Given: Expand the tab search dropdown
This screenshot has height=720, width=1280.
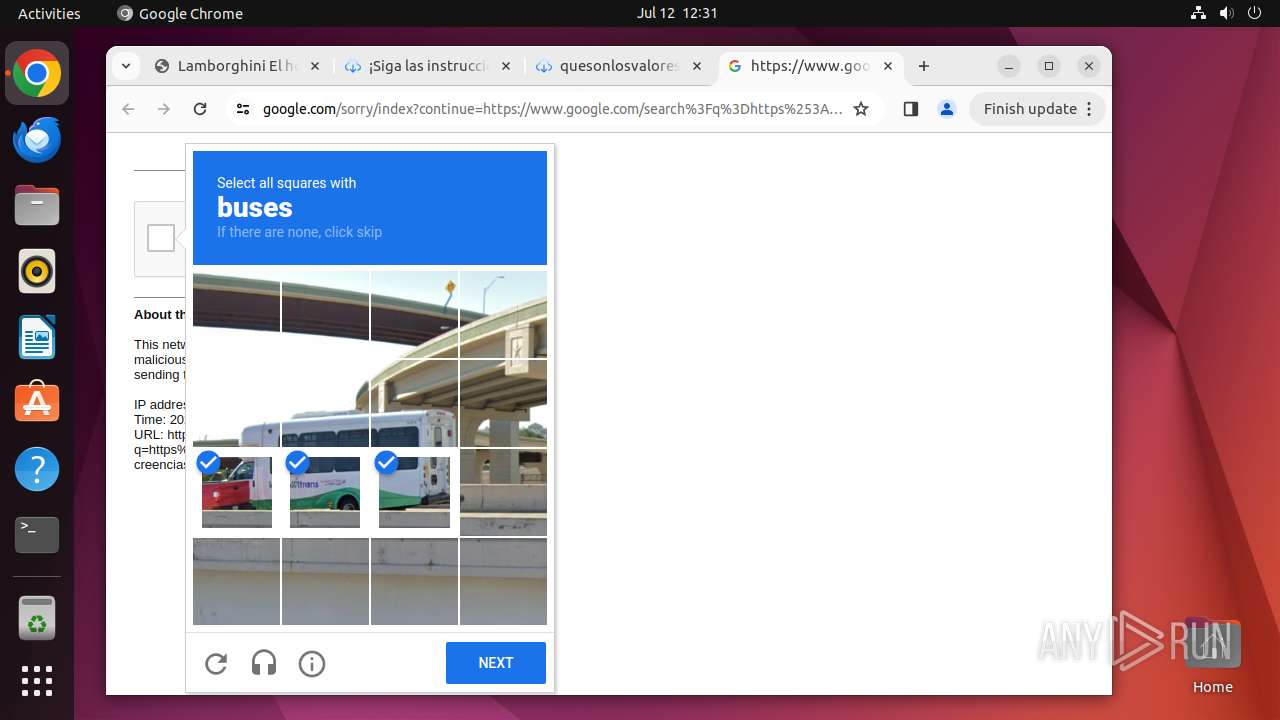Looking at the screenshot, I should click(x=125, y=66).
